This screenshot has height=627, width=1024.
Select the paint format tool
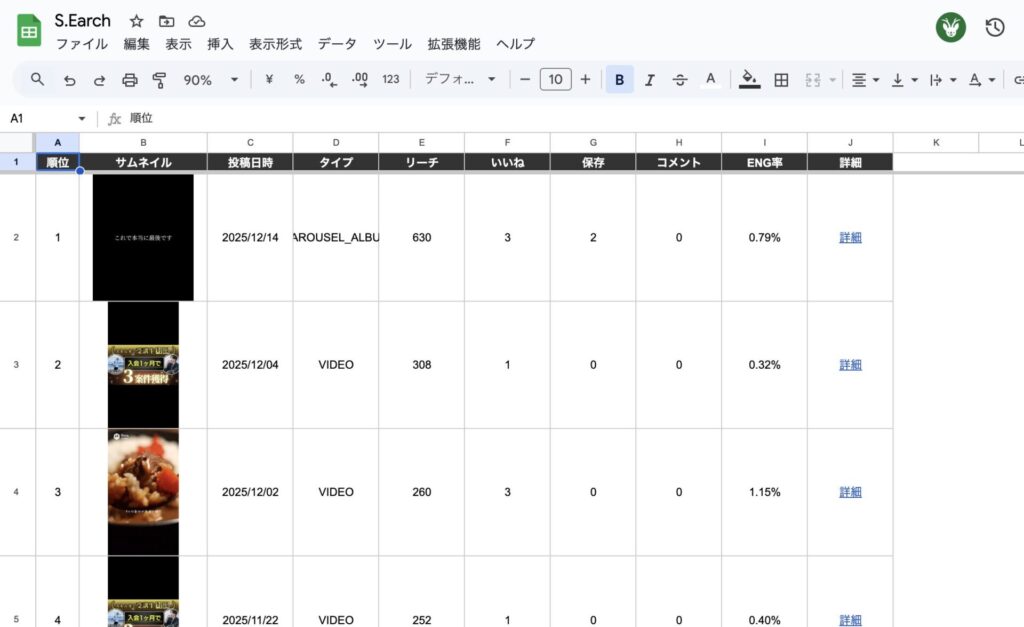159,80
